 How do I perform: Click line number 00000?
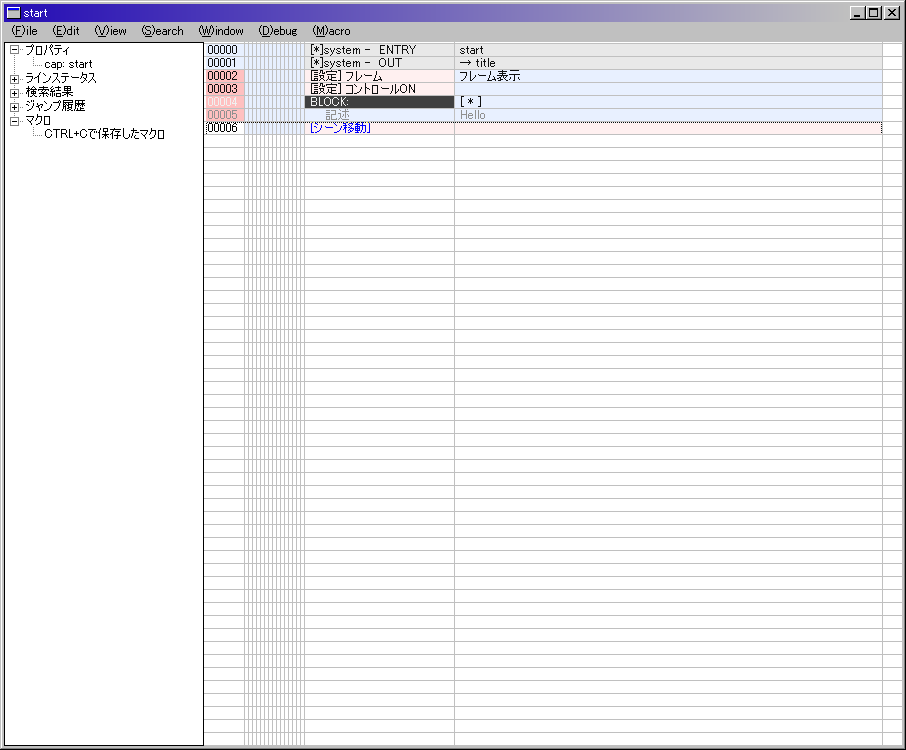(x=224, y=50)
